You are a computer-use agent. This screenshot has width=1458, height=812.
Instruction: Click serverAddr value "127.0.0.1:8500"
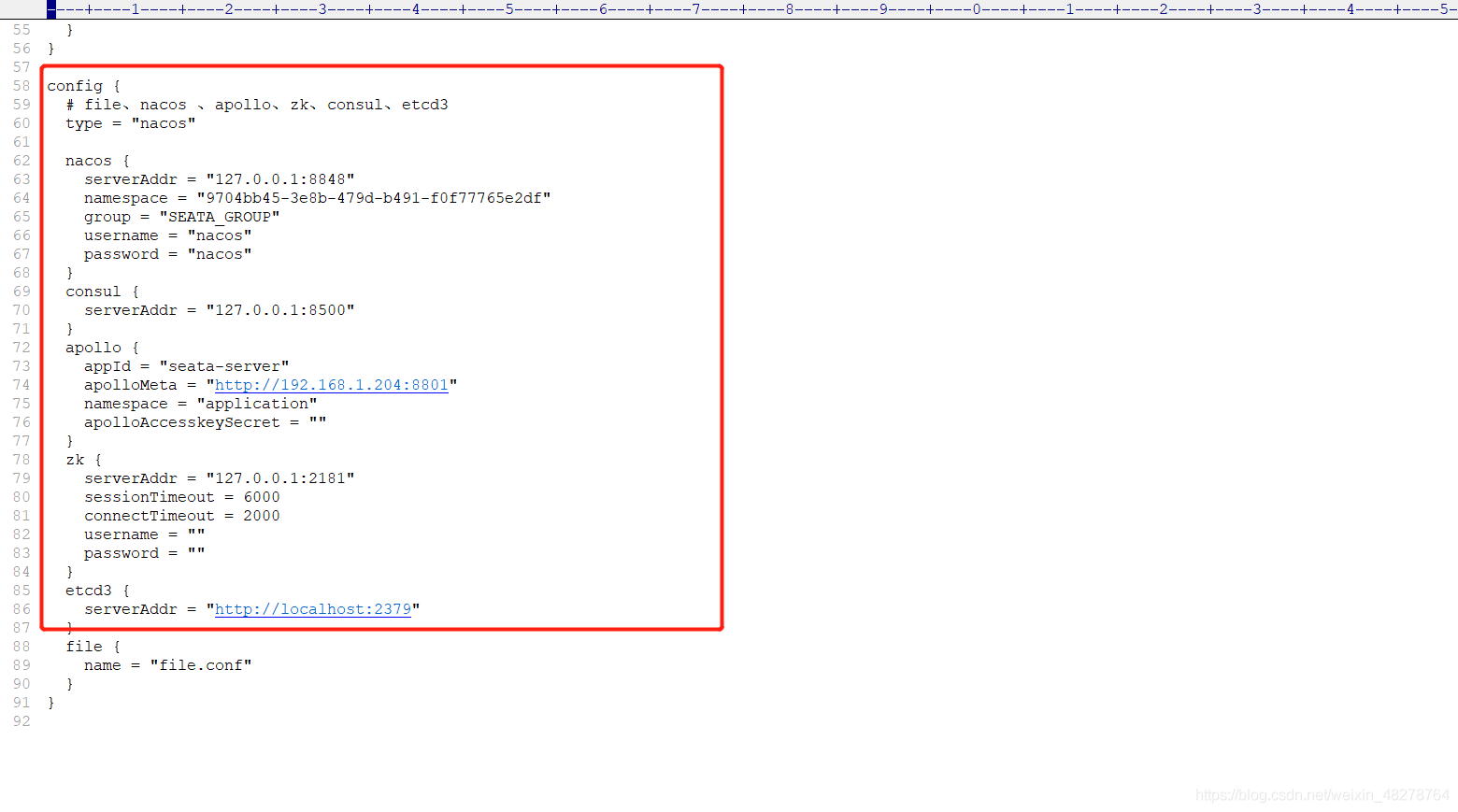[280, 310]
